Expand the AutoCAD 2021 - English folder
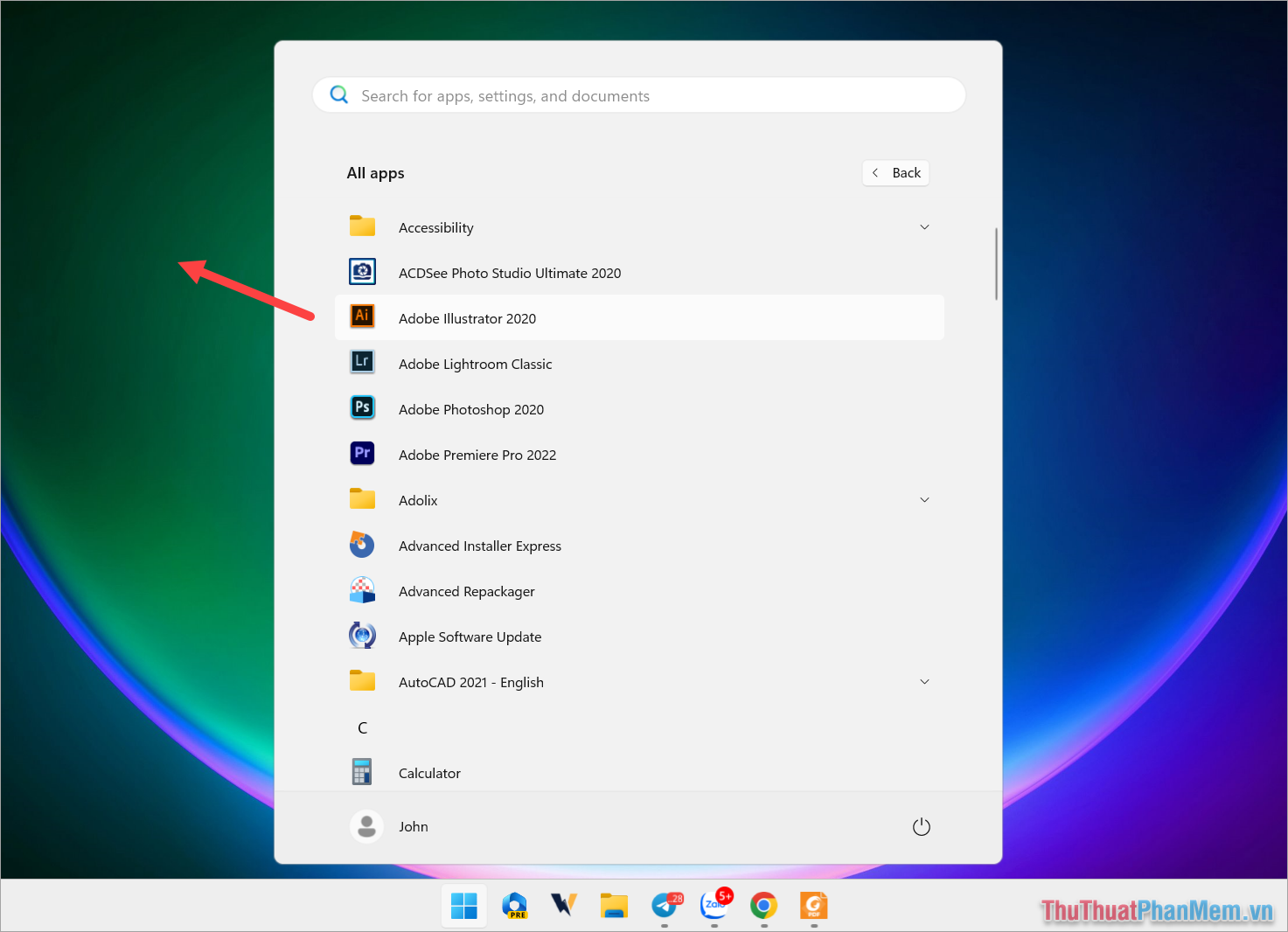The width and height of the screenshot is (1288, 932). pyautogui.click(x=924, y=681)
